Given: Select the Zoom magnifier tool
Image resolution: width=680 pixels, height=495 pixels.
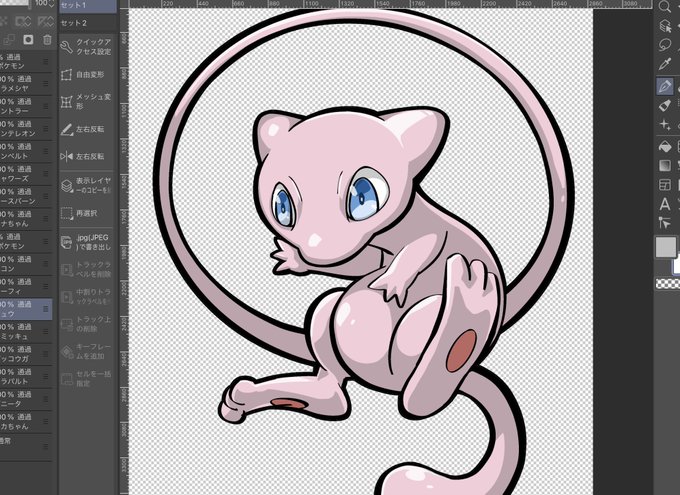Looking at the screenshot, I should coord(664,6).
